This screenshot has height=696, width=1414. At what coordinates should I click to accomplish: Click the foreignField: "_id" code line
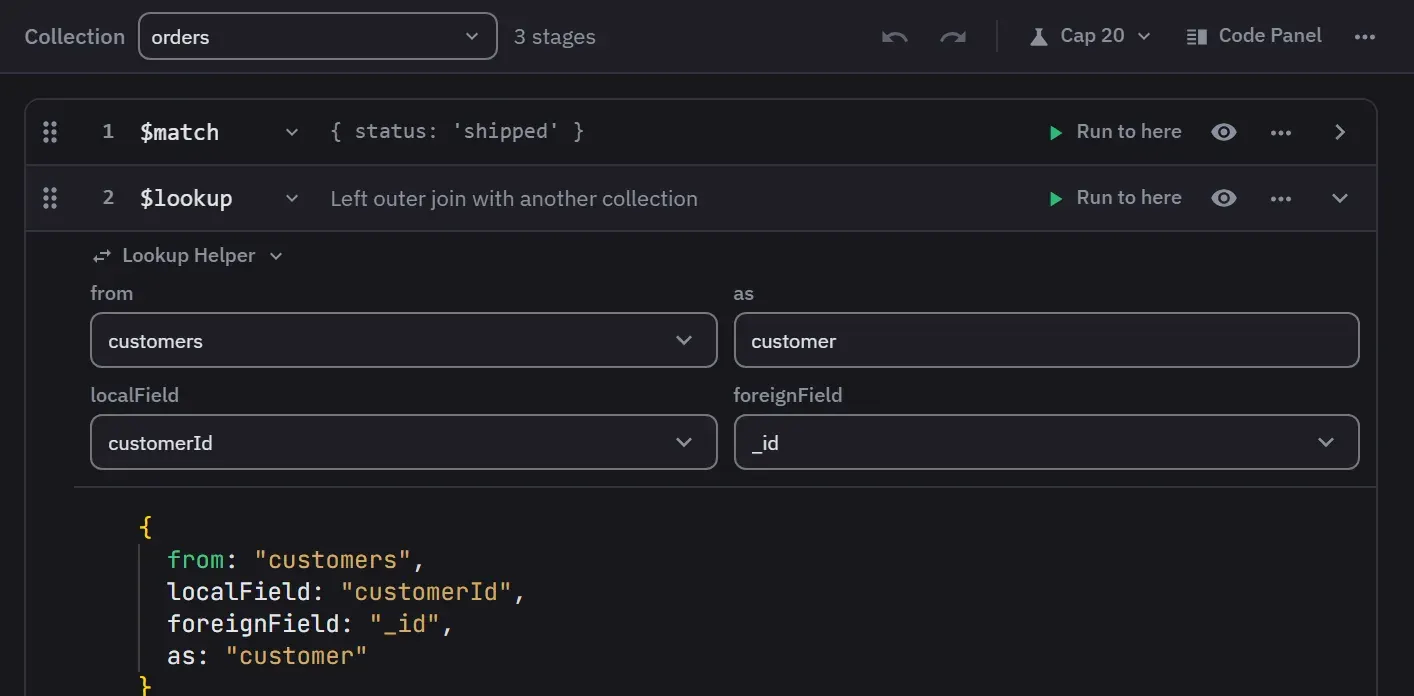point(311,623)
